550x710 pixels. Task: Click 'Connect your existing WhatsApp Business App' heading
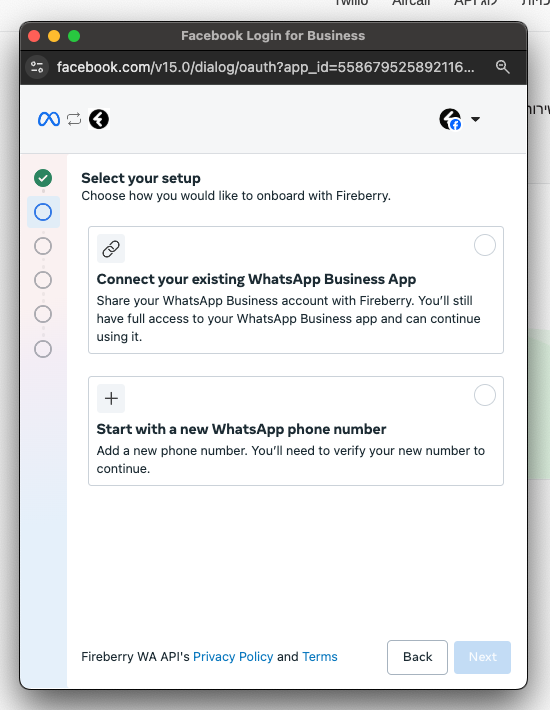pyautogui.click(x=256, y=279)
